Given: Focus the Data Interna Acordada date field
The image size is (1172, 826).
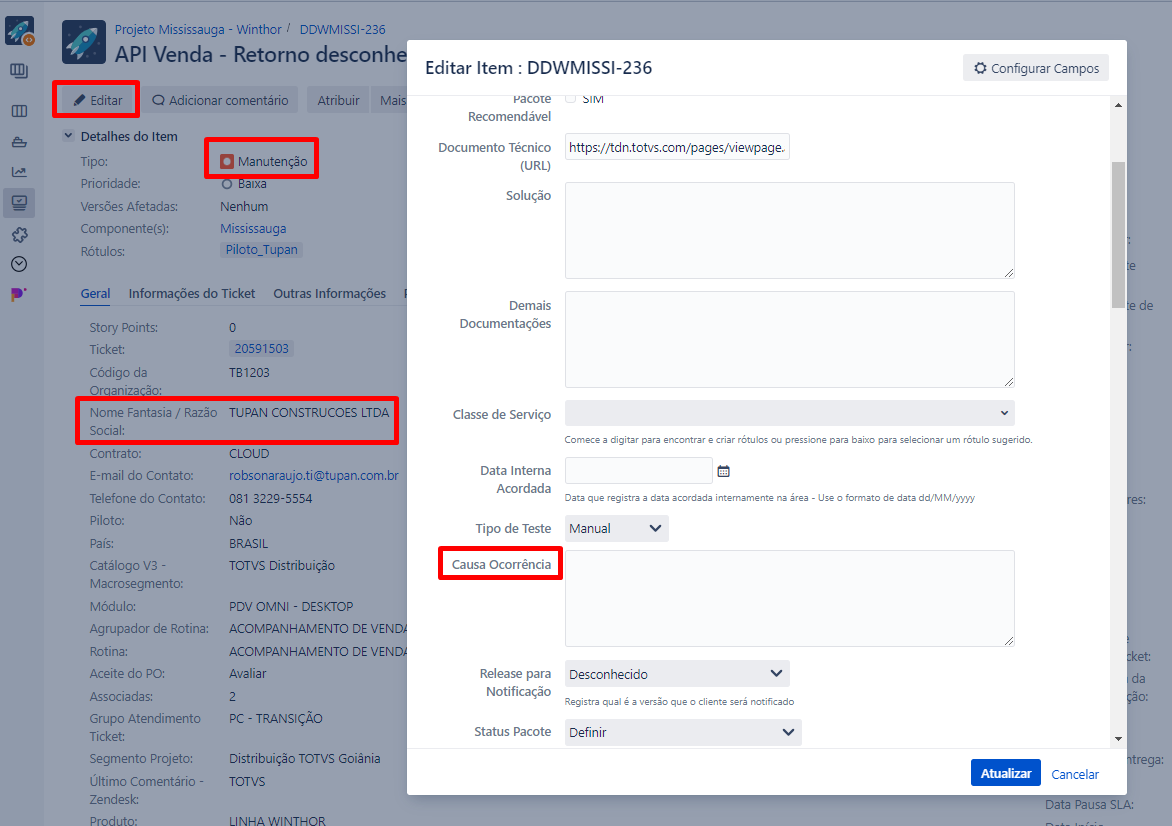Looking at the screenshot, I should pyautogui.click(x=638, y=470).
